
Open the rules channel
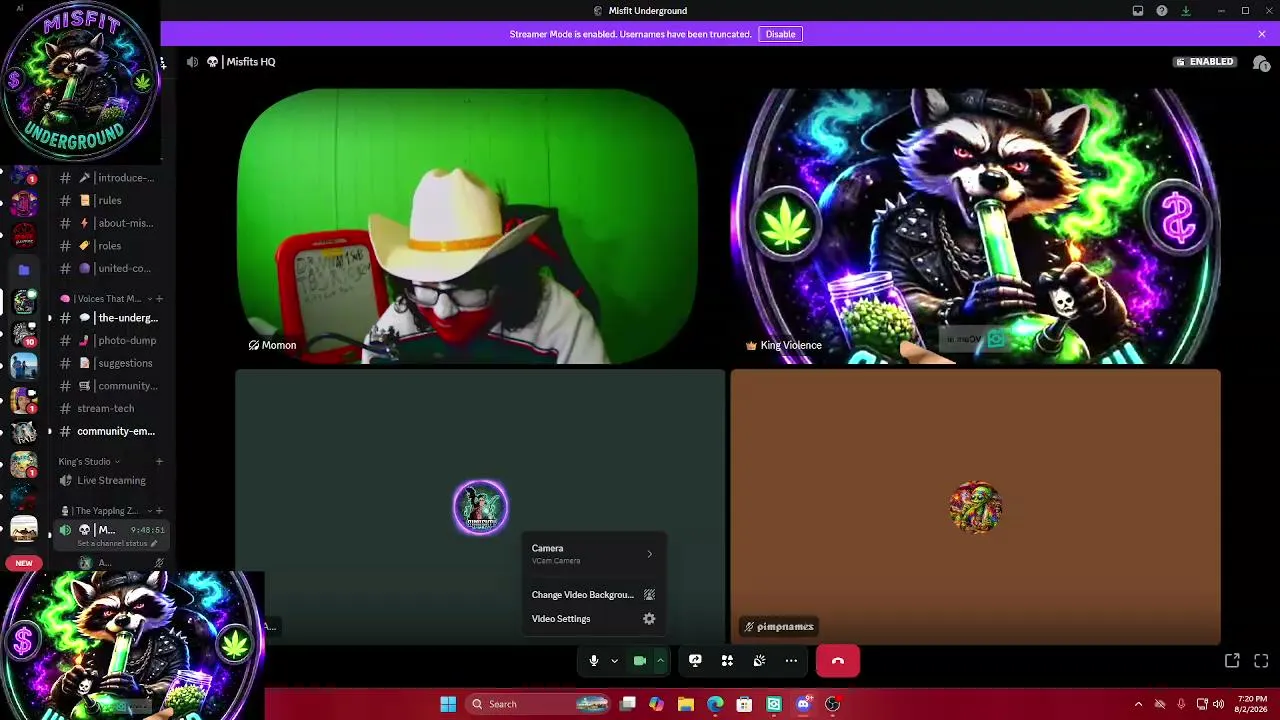(112, 200)
